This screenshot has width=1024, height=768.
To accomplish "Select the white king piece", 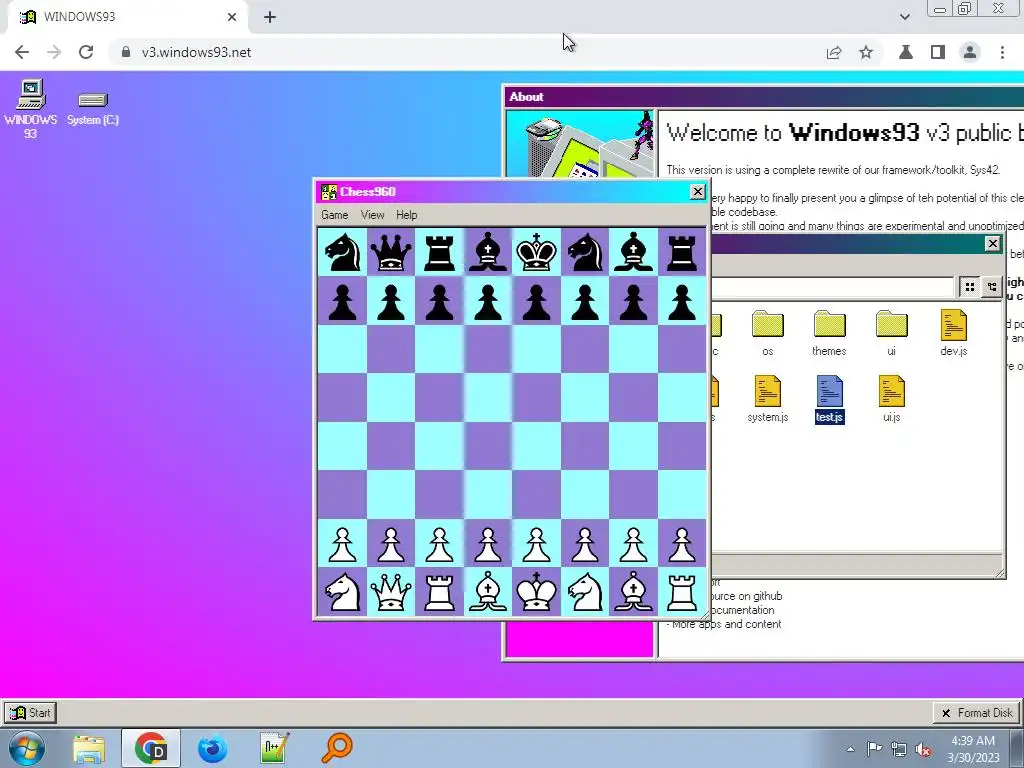I will (536, 592).
